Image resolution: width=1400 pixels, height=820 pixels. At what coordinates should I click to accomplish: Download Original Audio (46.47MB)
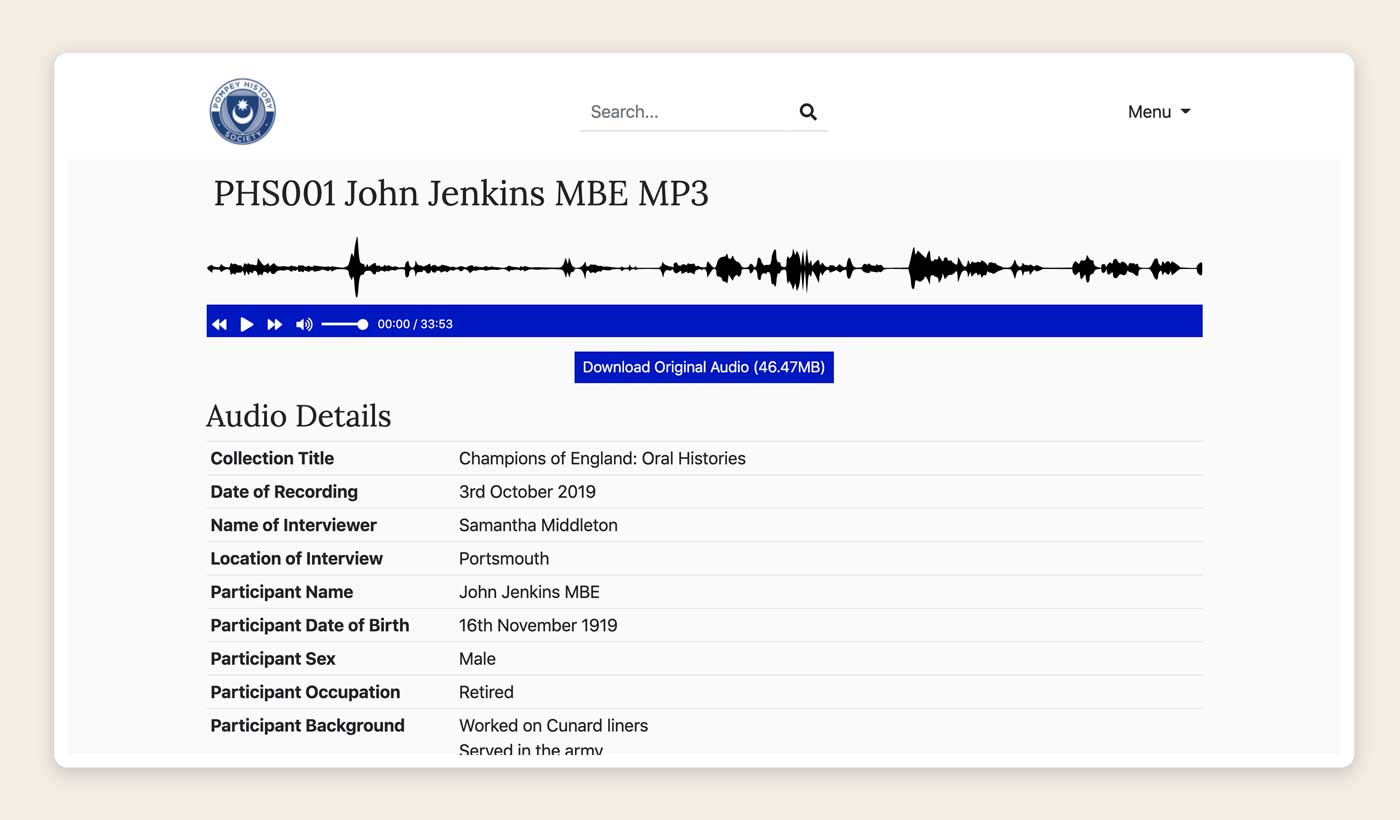point(703,367)
